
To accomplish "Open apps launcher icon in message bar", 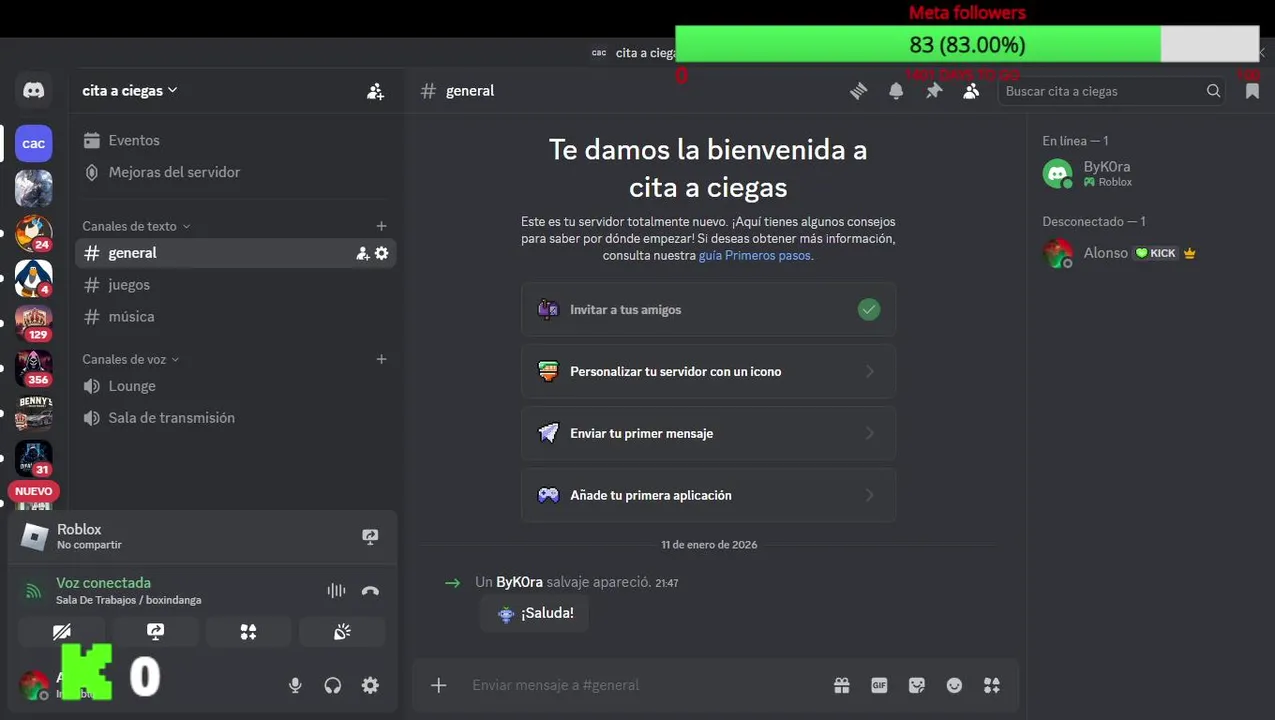I will click(991, 685).
